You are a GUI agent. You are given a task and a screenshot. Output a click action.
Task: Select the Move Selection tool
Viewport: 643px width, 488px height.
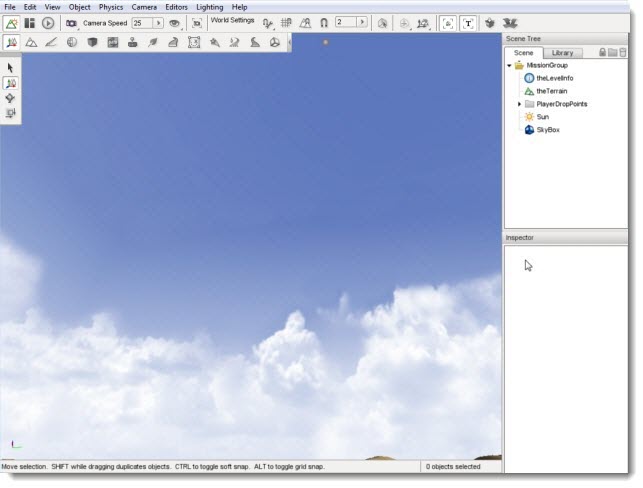tap(10, 83)
